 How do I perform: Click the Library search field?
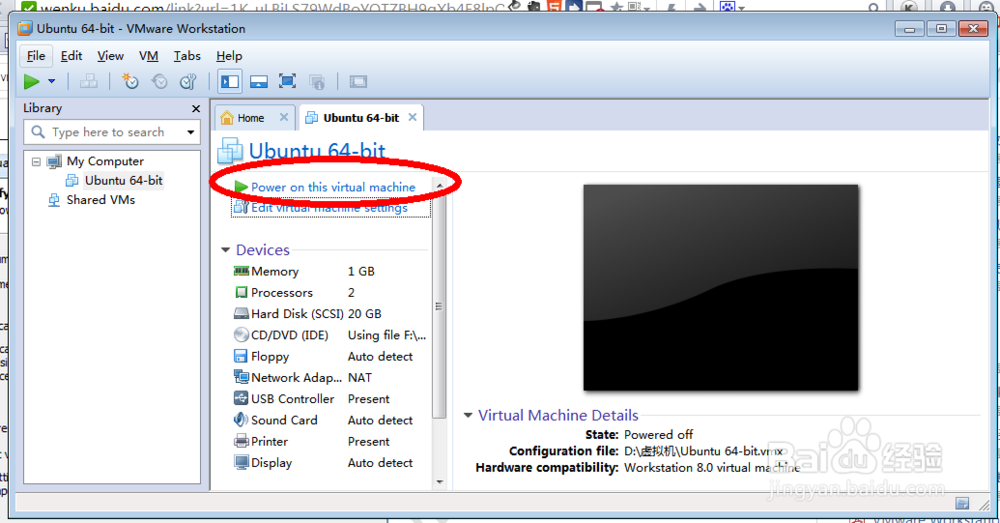(112, 132)
